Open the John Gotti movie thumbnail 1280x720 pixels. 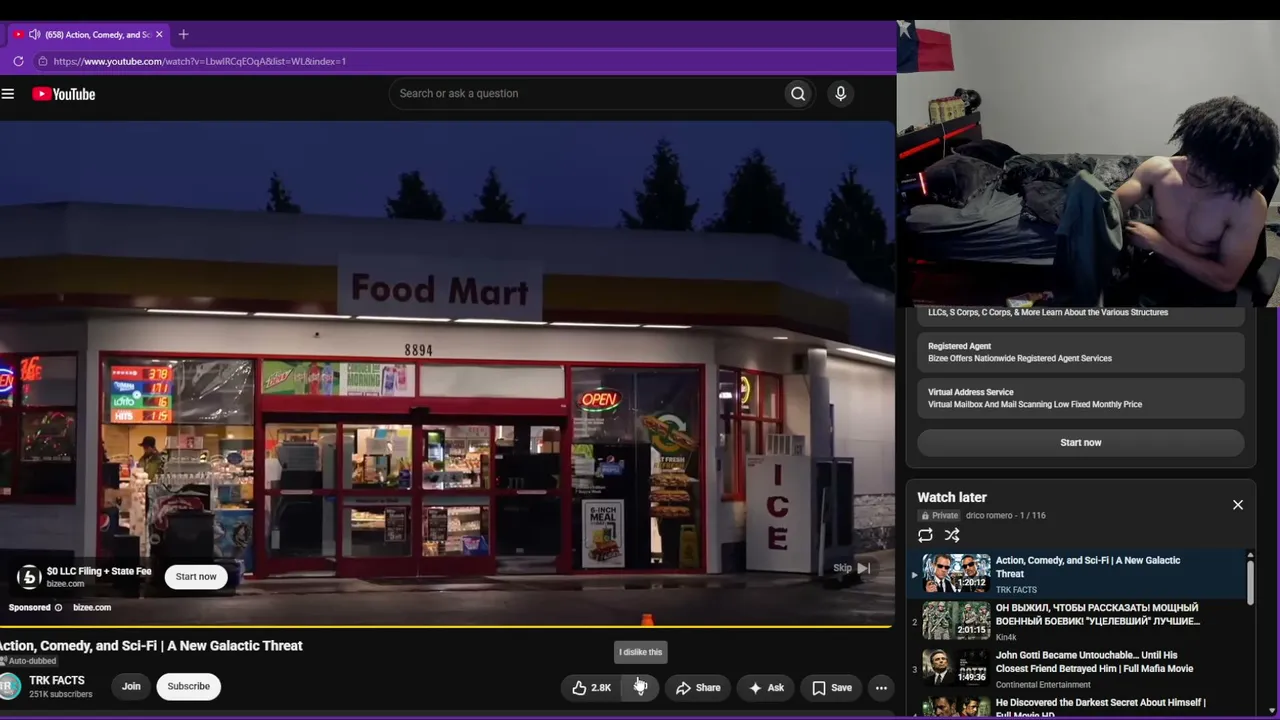point(956,668)
